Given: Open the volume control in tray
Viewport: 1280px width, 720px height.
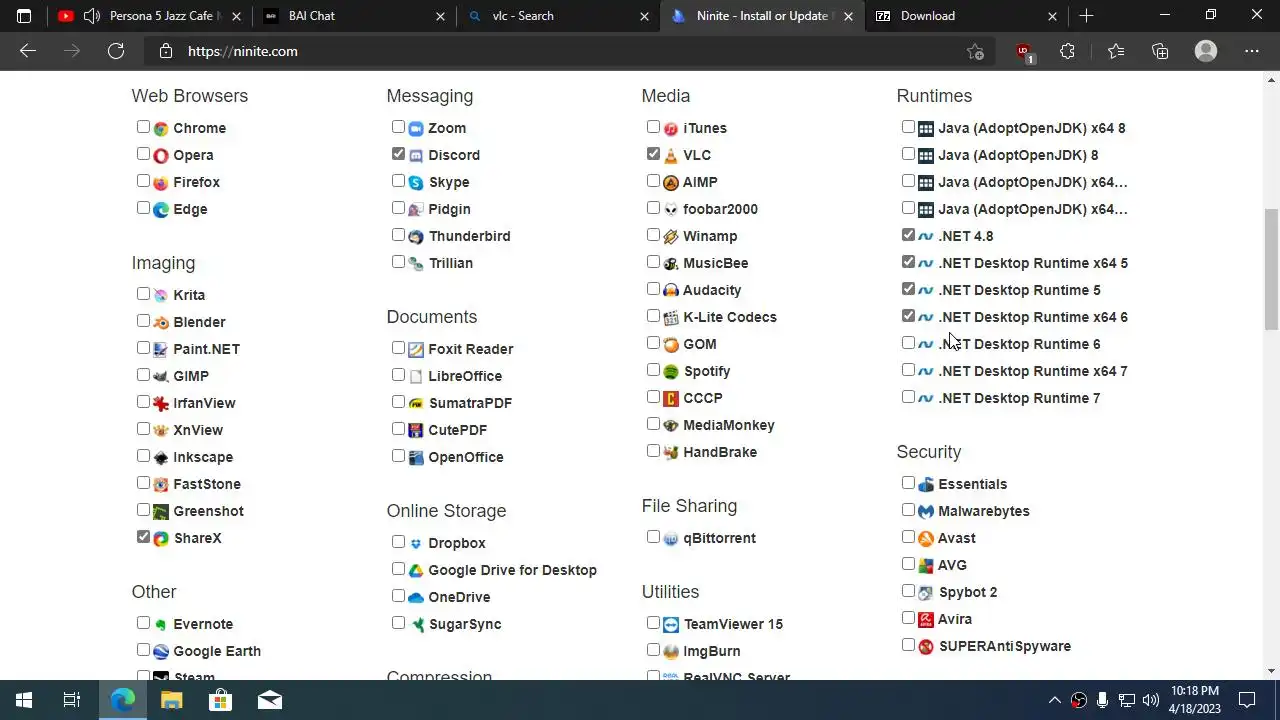Looking at the screenshot, I should tap(1150, 700).
